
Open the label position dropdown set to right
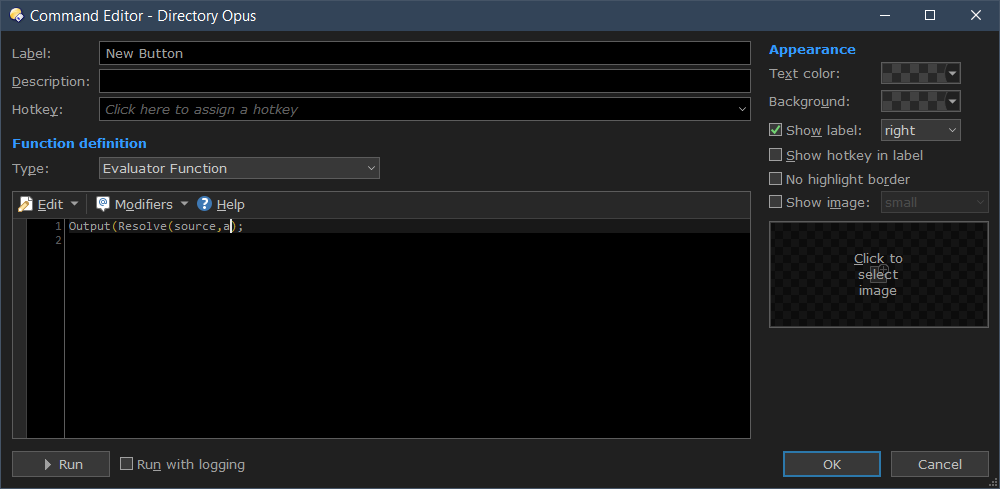(920, 130)
